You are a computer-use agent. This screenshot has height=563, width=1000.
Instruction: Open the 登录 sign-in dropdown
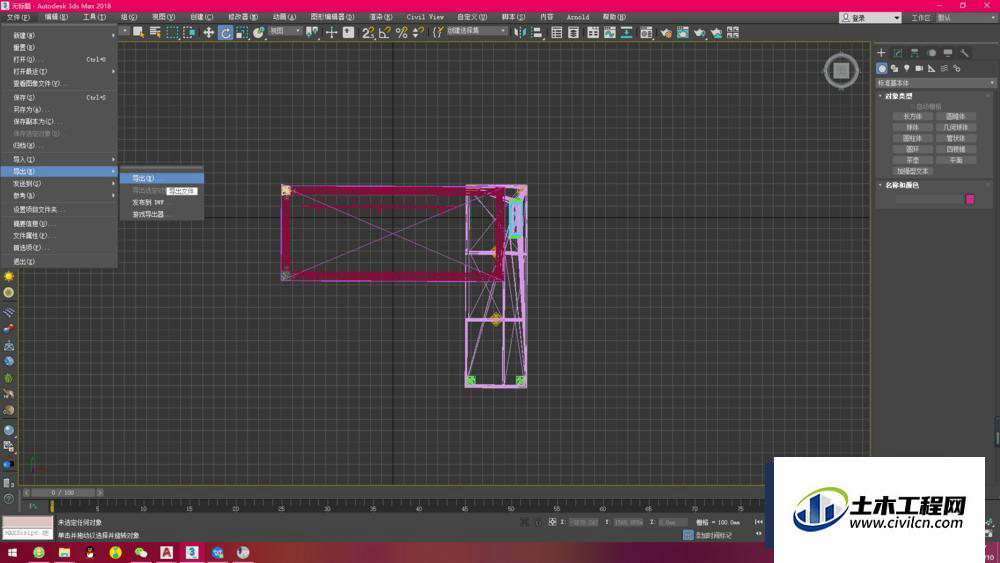pos(870,18)
